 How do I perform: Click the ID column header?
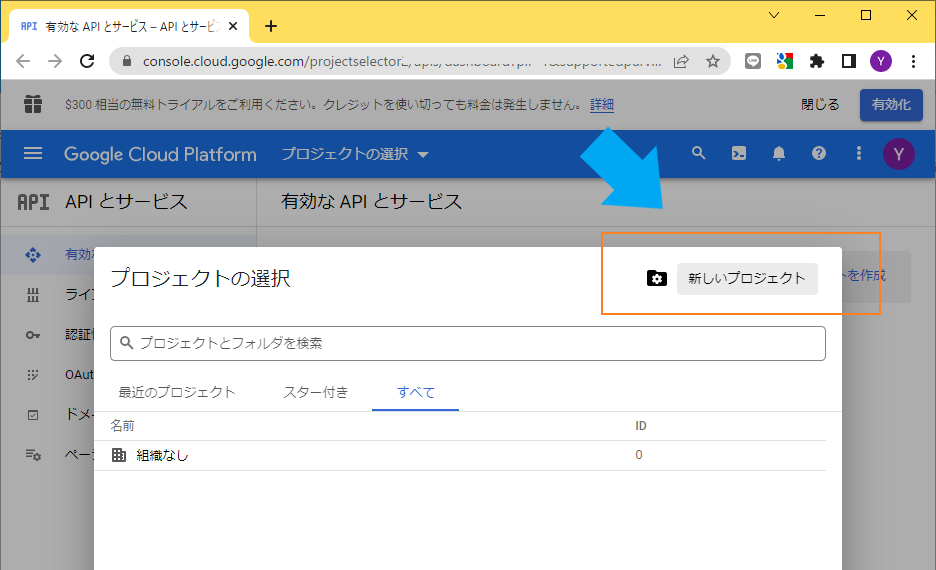click(641, 426)
